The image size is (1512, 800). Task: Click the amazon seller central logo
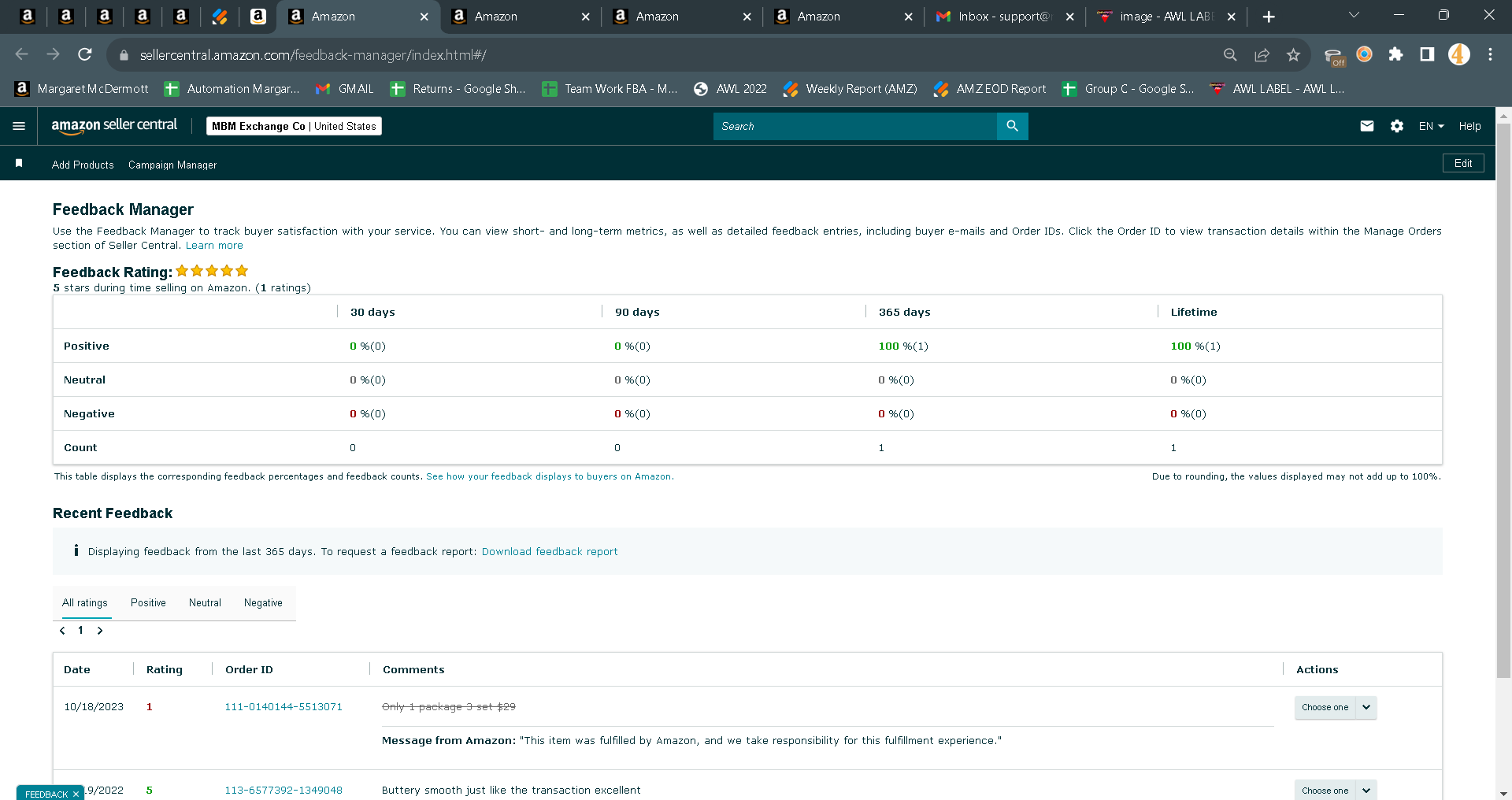114,126
